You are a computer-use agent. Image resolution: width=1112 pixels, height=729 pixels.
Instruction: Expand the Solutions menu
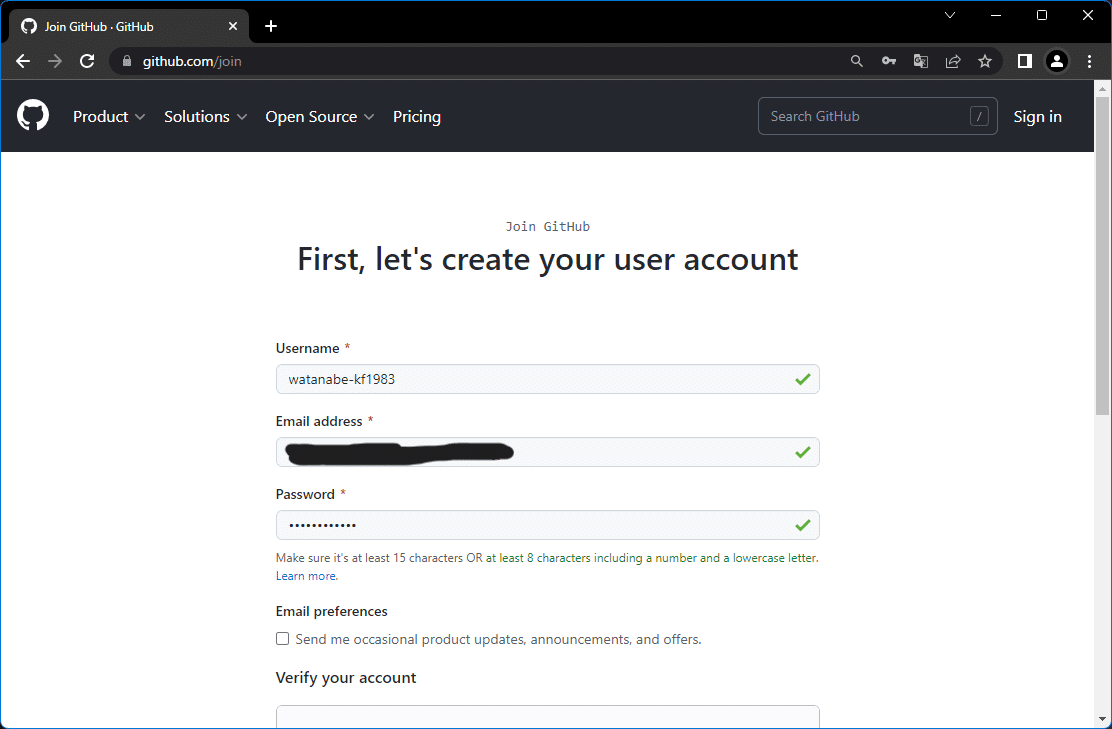click(x=206, y=116)
